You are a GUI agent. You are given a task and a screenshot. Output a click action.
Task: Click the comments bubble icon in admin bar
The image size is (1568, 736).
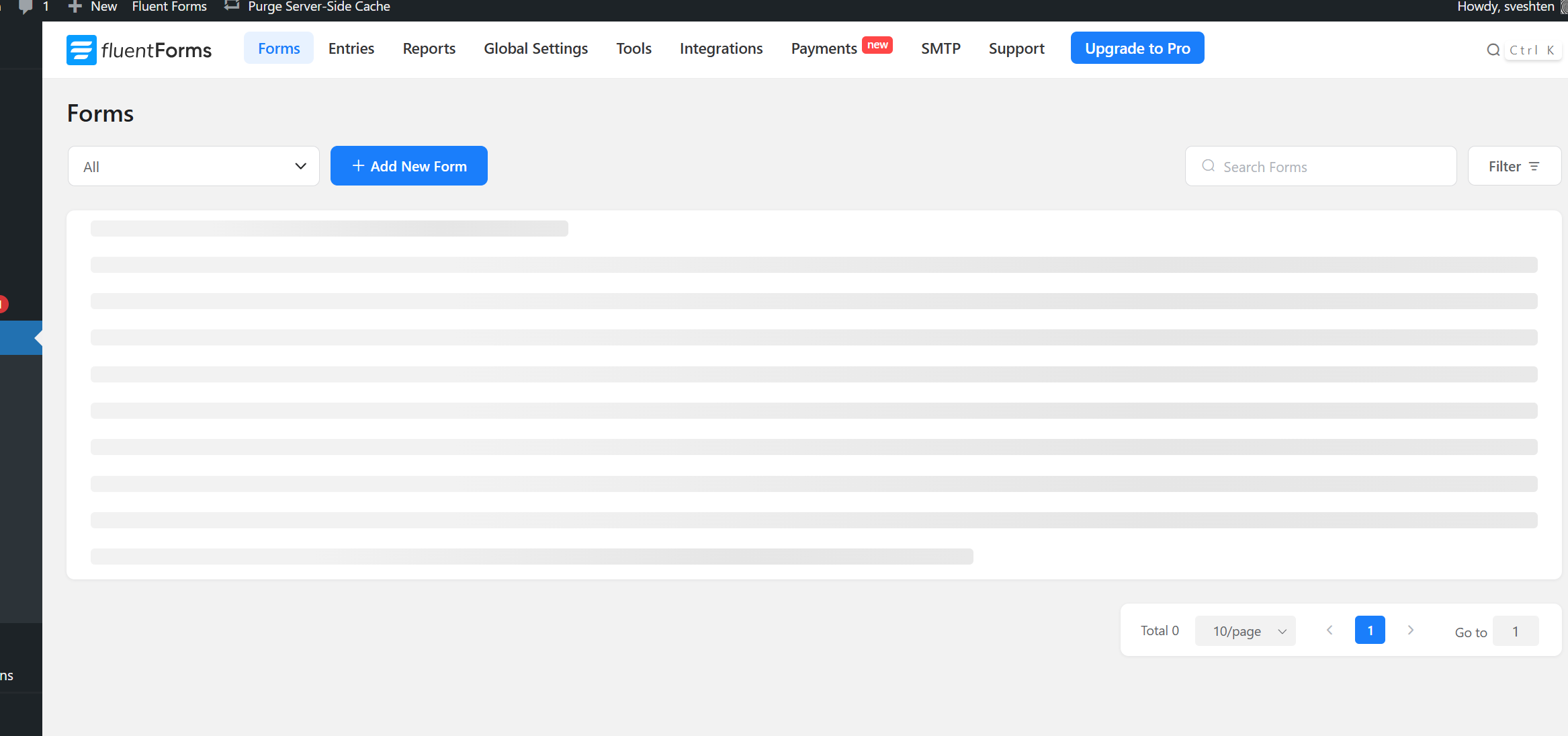point(26,7)
